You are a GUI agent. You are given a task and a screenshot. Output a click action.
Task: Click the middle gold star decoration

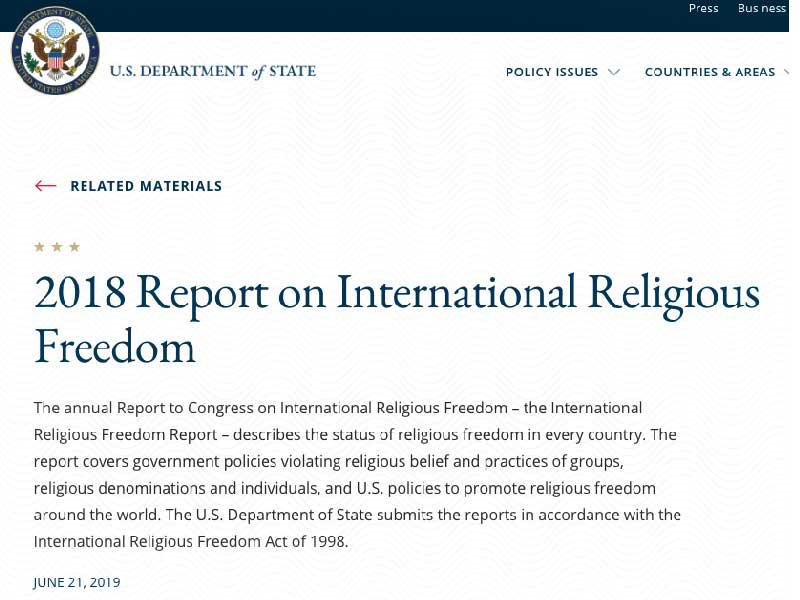[57, 247]
